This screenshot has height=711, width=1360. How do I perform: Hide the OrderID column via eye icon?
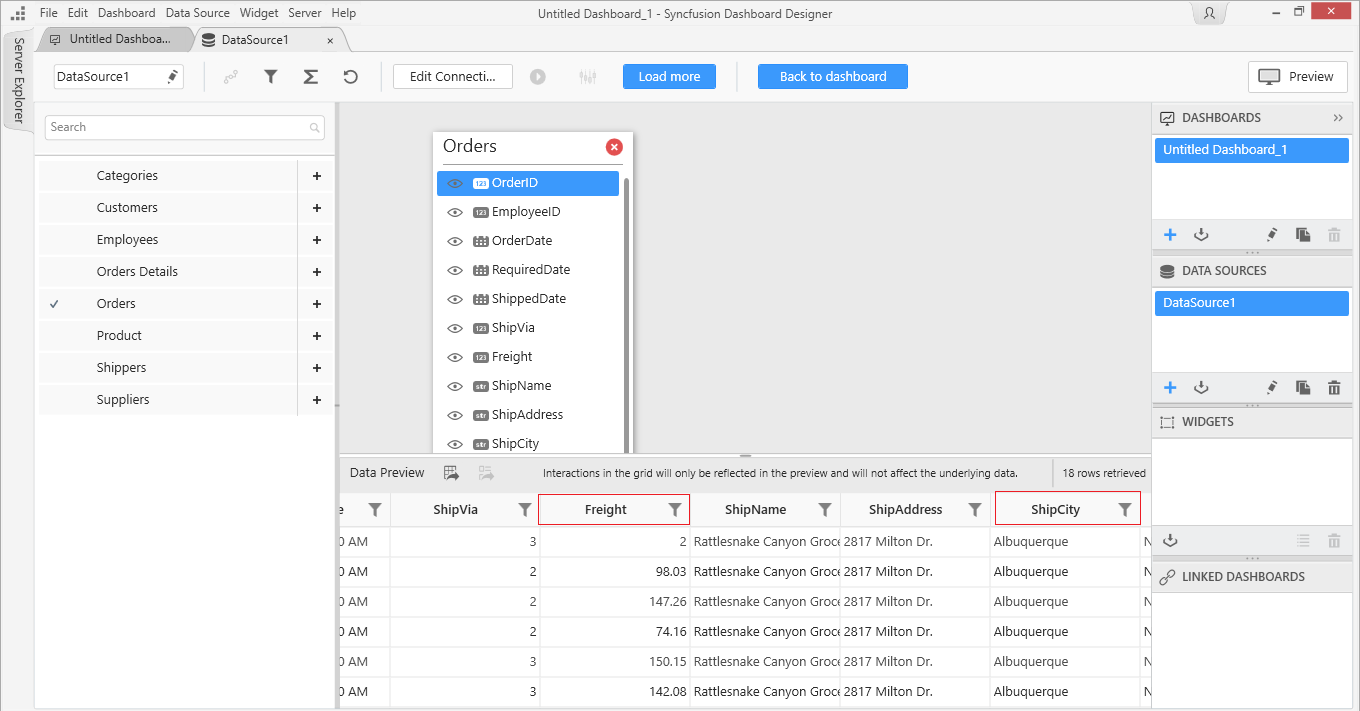pos(455,184)
